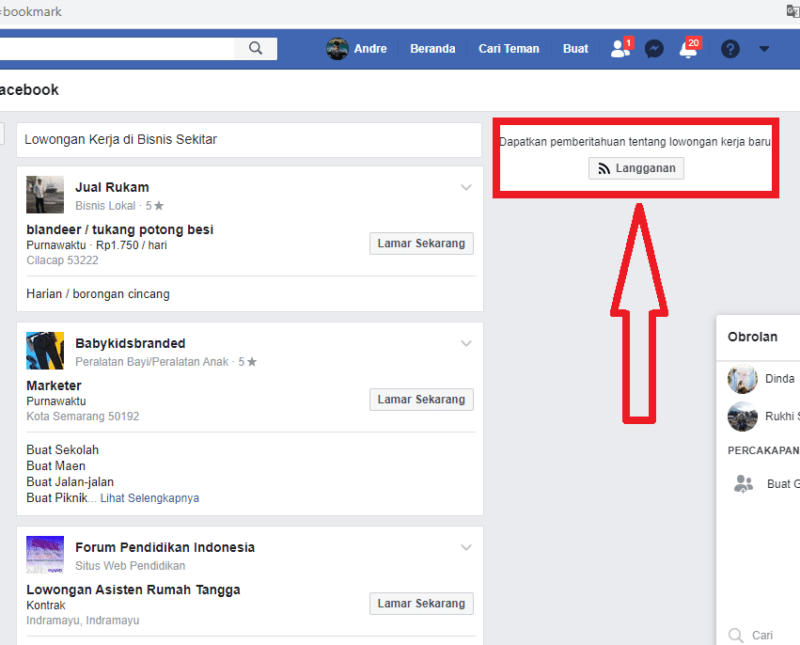The height and width of the screenshot is (645, 800).
Task: Go to Andre profile link
Action: [370, 48]
